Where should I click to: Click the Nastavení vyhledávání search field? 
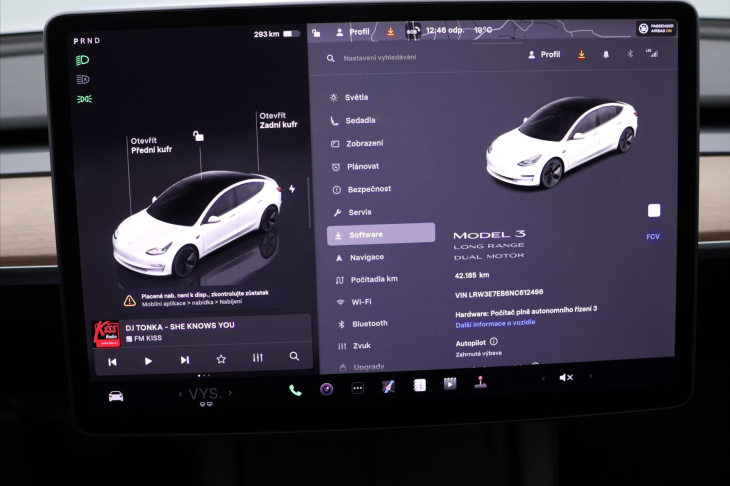[379, 58]
